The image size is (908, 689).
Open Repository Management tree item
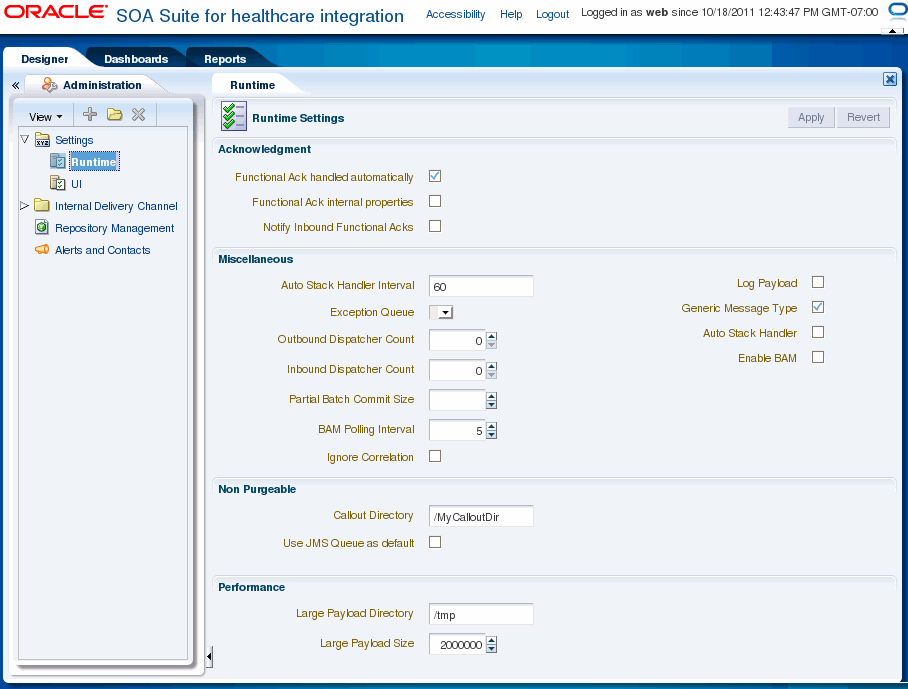pyautogui.click(x=115, y=228)
